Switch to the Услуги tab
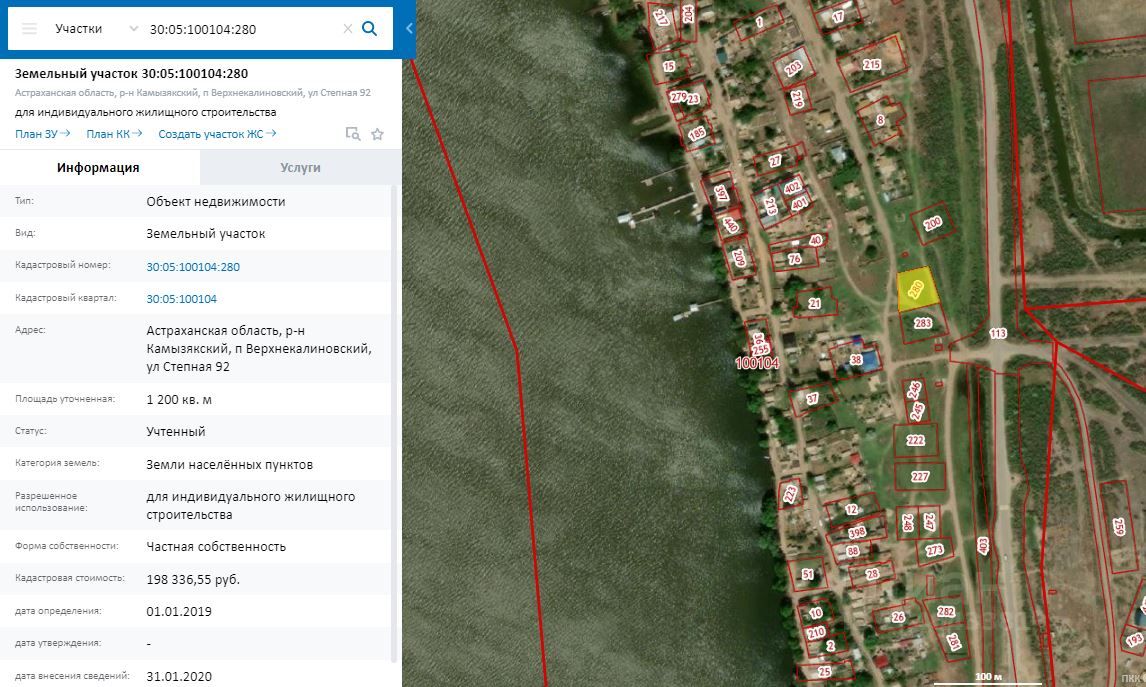Screen dimensions: 1146x687 (x=300, y=167)
